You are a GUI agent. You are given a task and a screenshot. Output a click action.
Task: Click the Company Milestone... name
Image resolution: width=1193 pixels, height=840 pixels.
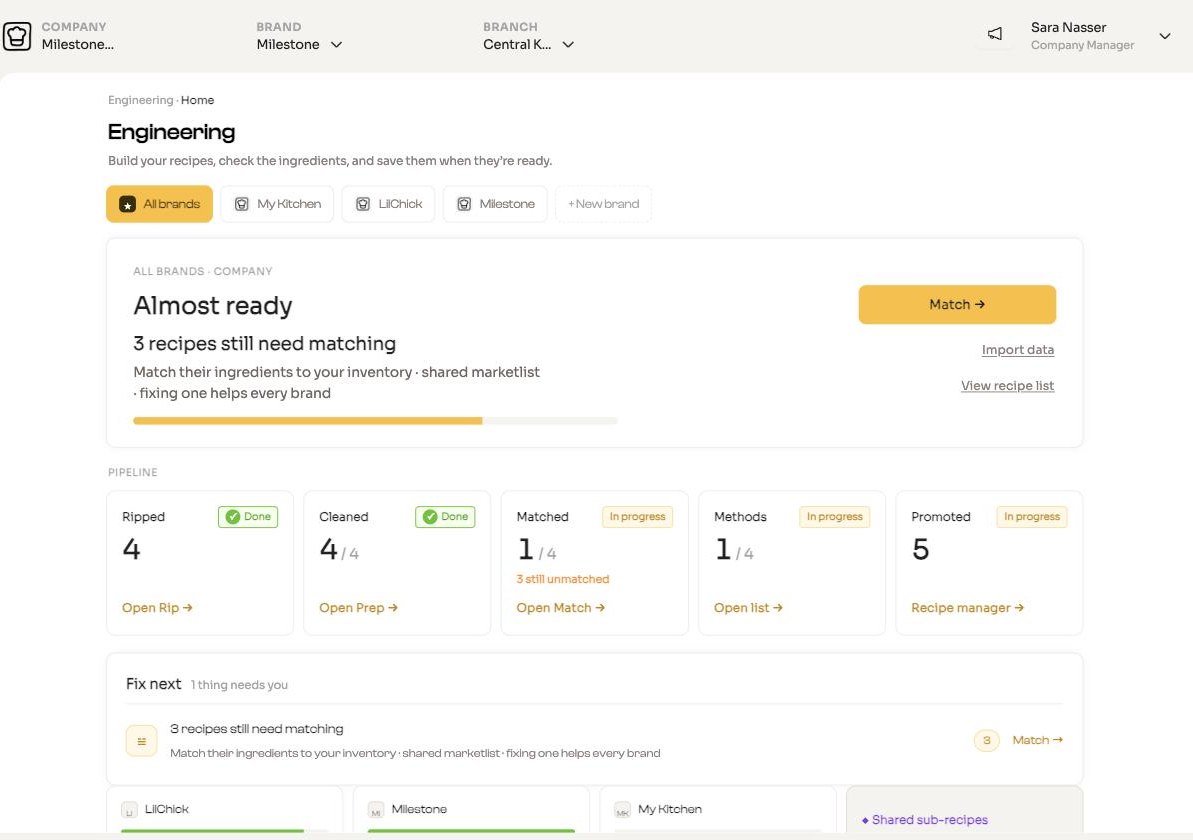pos(78,44)
